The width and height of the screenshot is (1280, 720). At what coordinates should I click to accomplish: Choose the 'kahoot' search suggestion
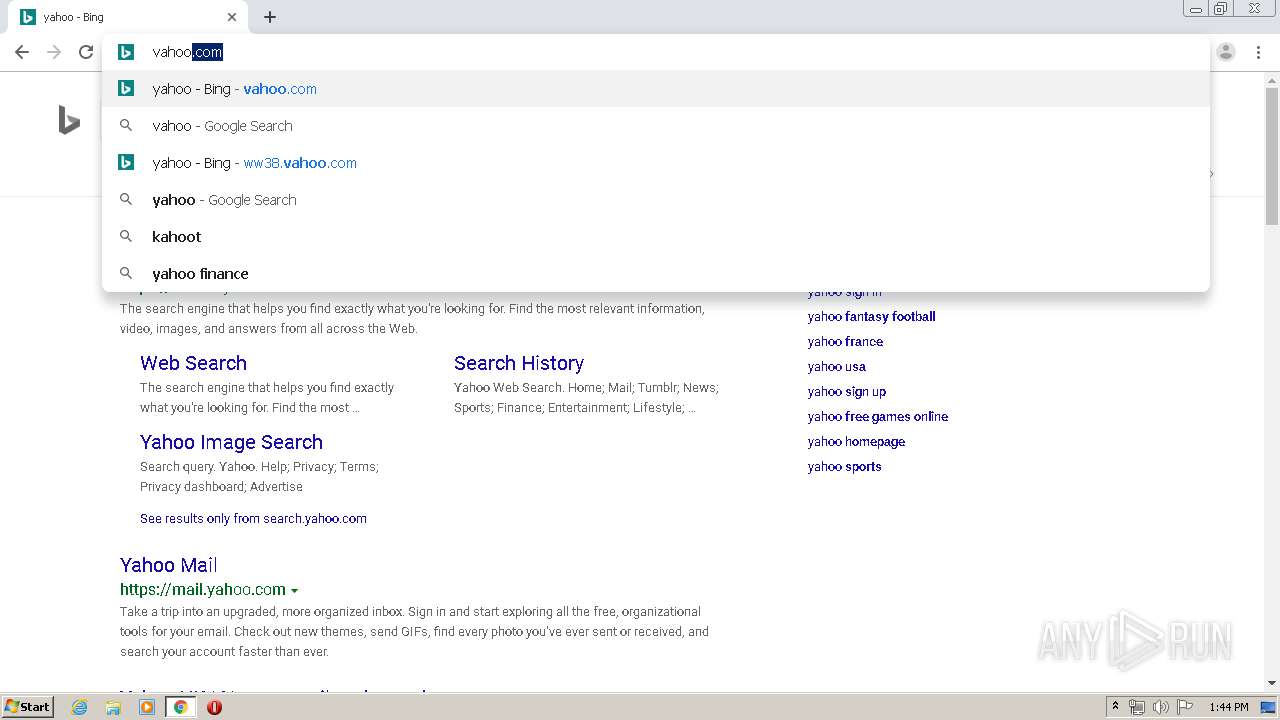pos(655,237)
